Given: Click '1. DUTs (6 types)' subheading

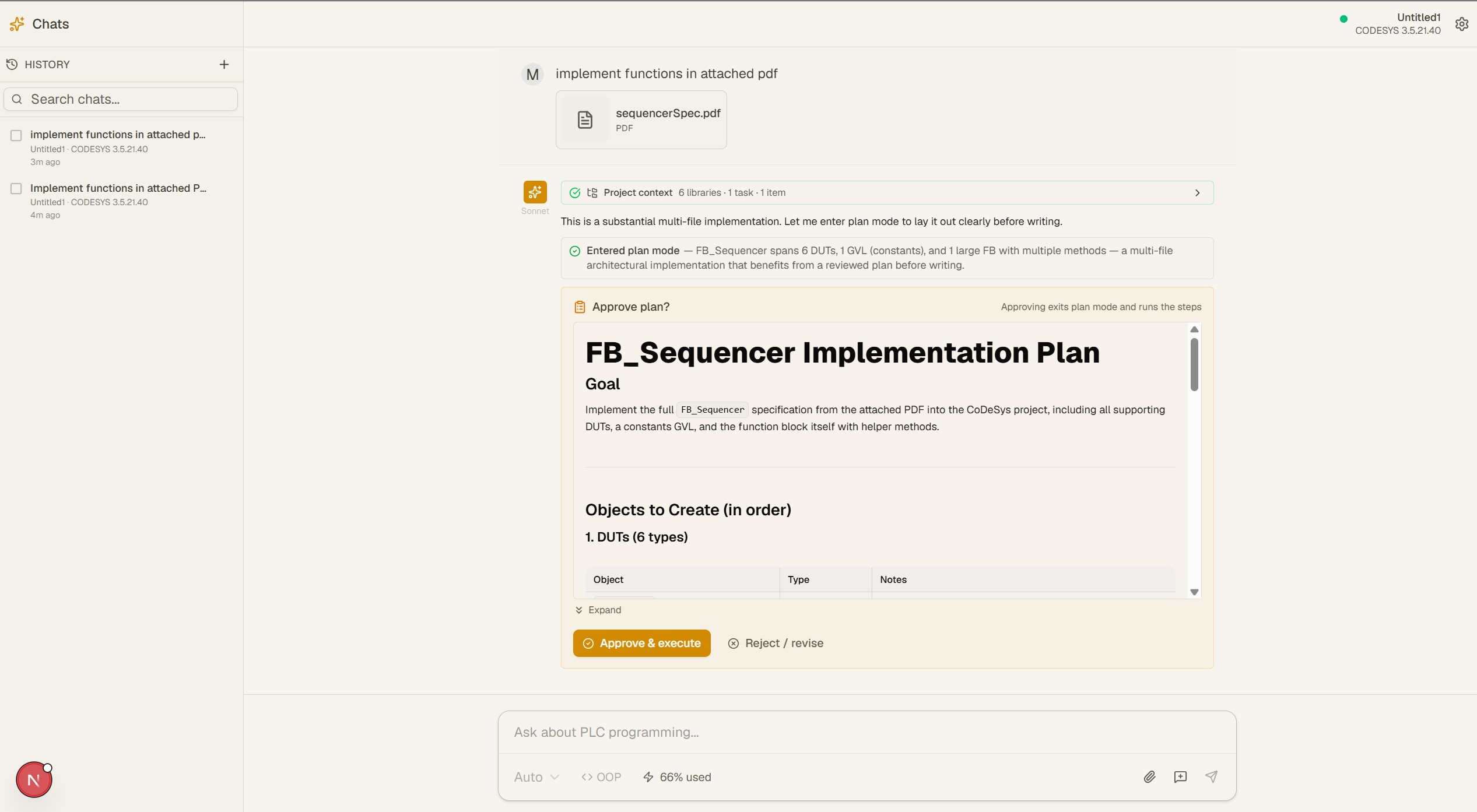Looking at the screenshot, I should click(x=636, y=537).
